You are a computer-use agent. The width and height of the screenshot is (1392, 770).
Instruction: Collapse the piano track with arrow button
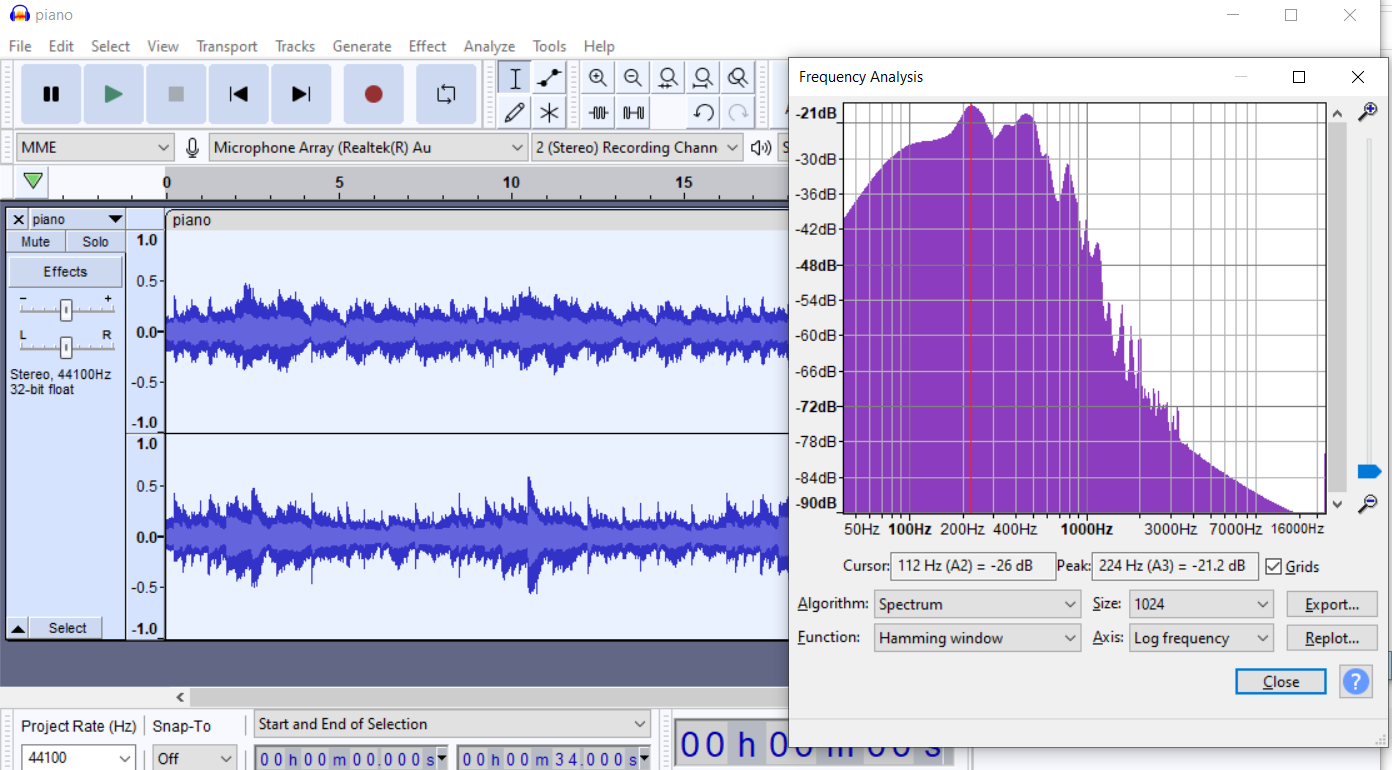point(18,628)
